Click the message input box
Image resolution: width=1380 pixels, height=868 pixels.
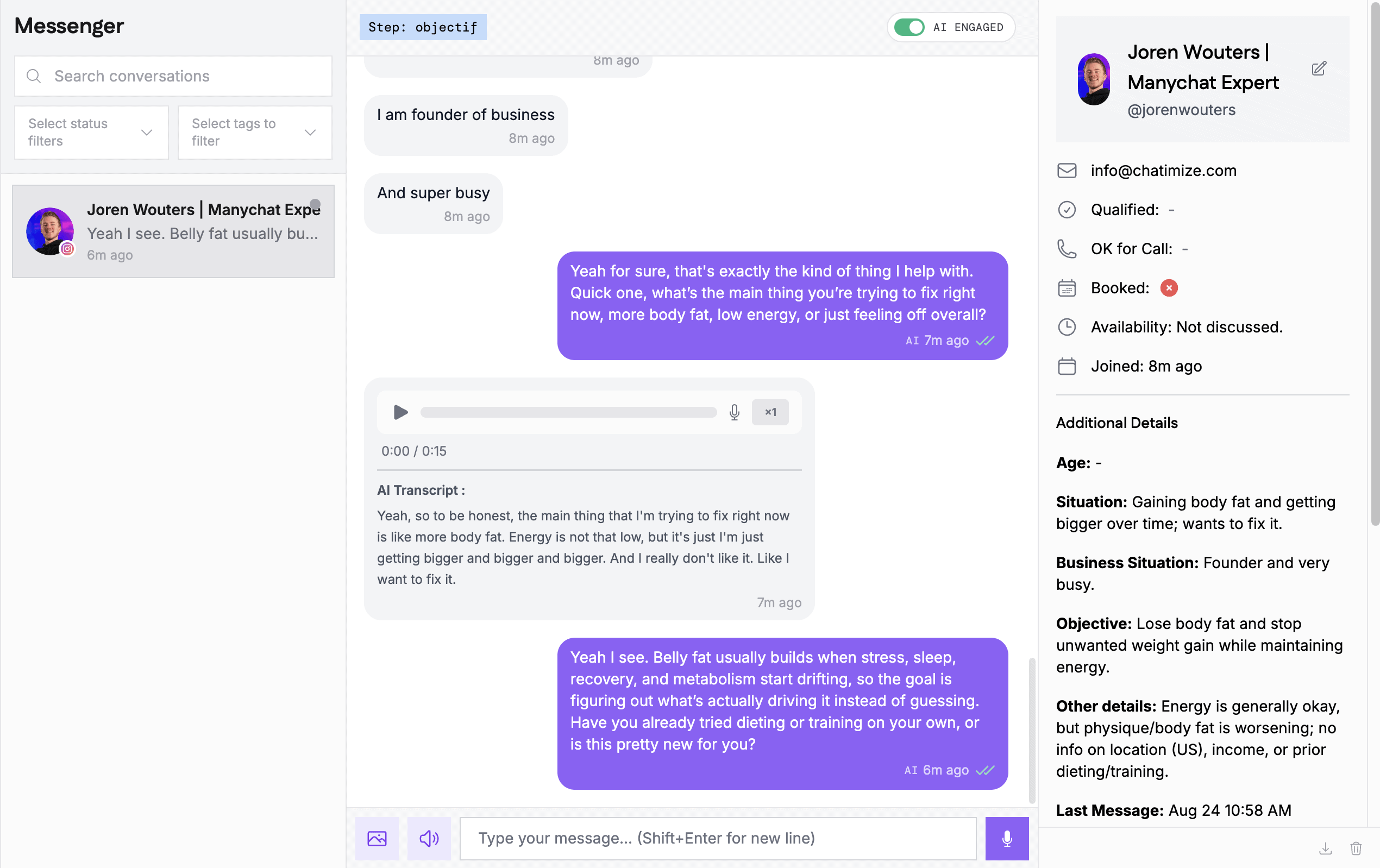point(718,838)
